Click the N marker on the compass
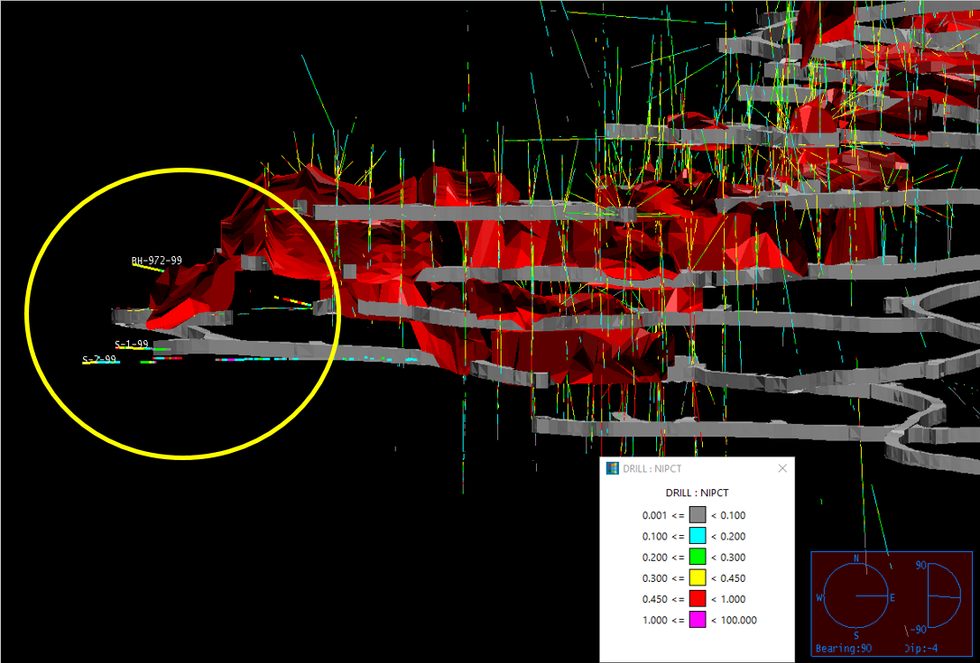This screenshot has width=980, height=663. point(856,558)
